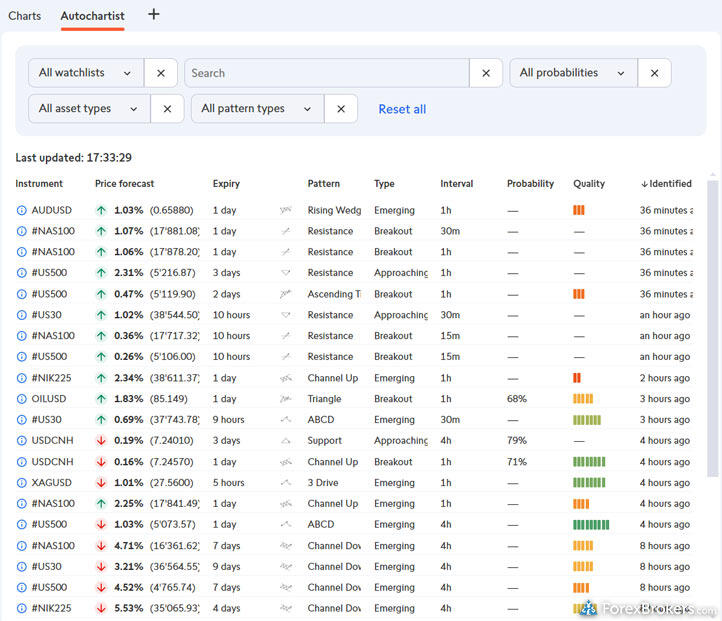Click the 2 hours ago identified value
Viewport: 722px width, 621px height.
coord(664,378)
